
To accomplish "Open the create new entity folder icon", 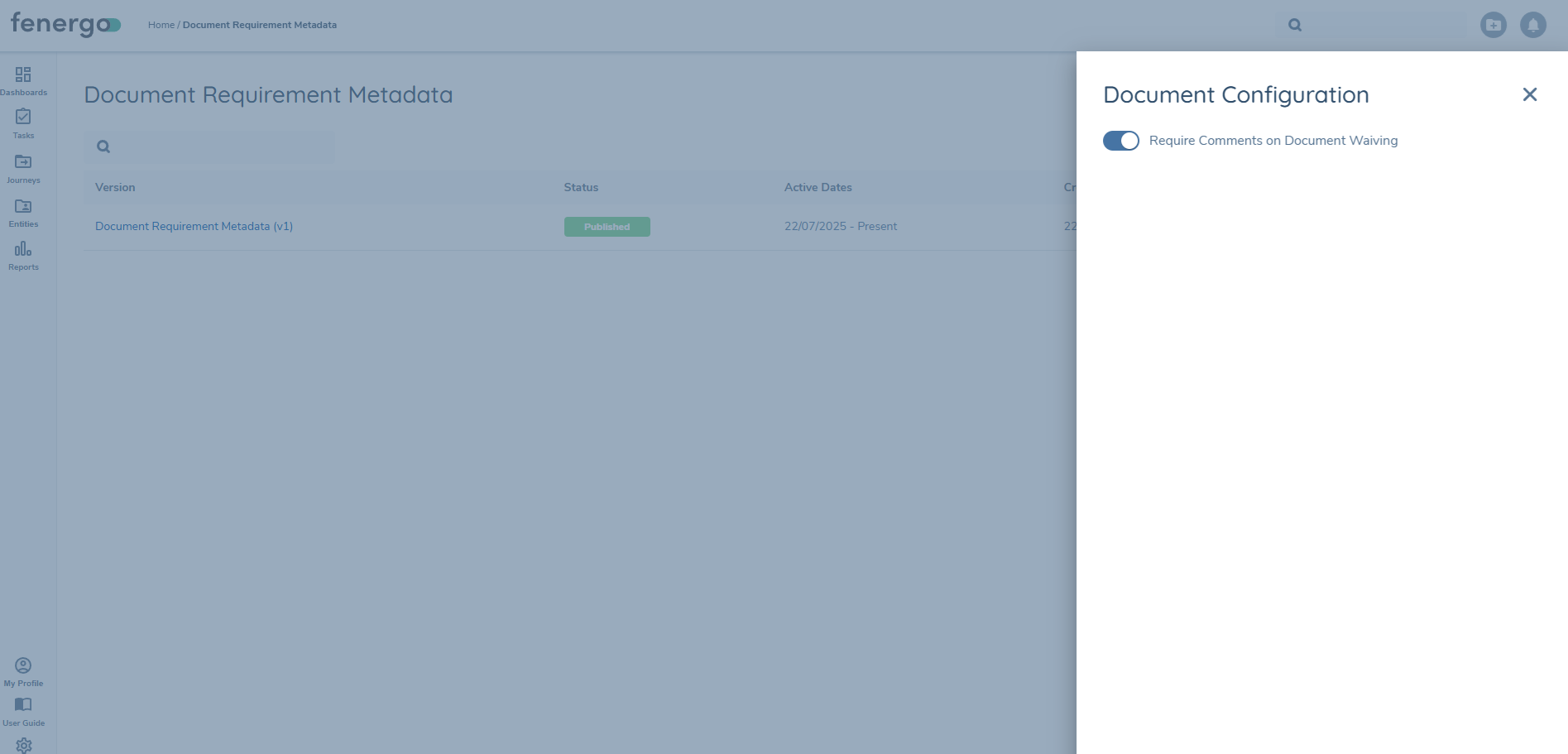I will (x=1493, y=25).
